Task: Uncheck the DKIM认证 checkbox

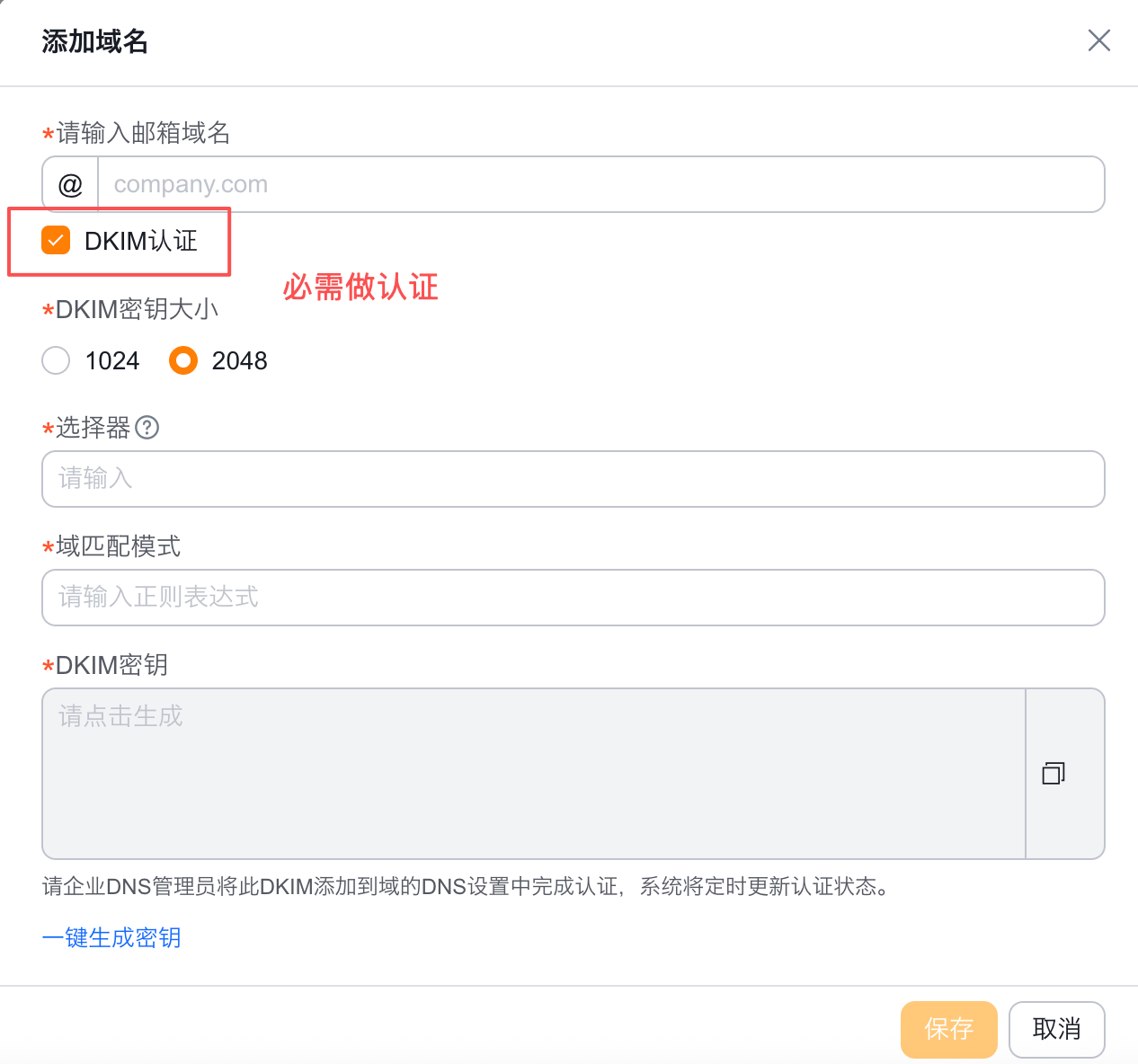Action: pos(56,241)
